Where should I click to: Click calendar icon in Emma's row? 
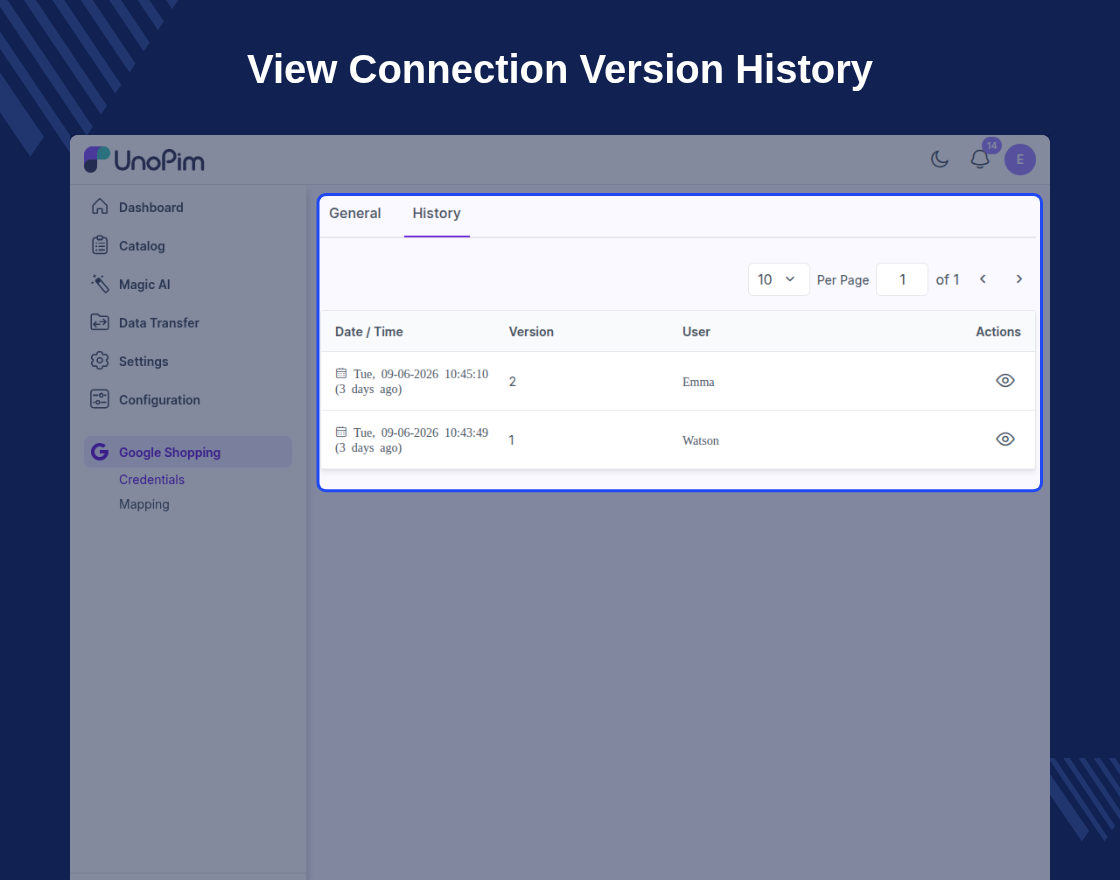click(x=341, y=373)
